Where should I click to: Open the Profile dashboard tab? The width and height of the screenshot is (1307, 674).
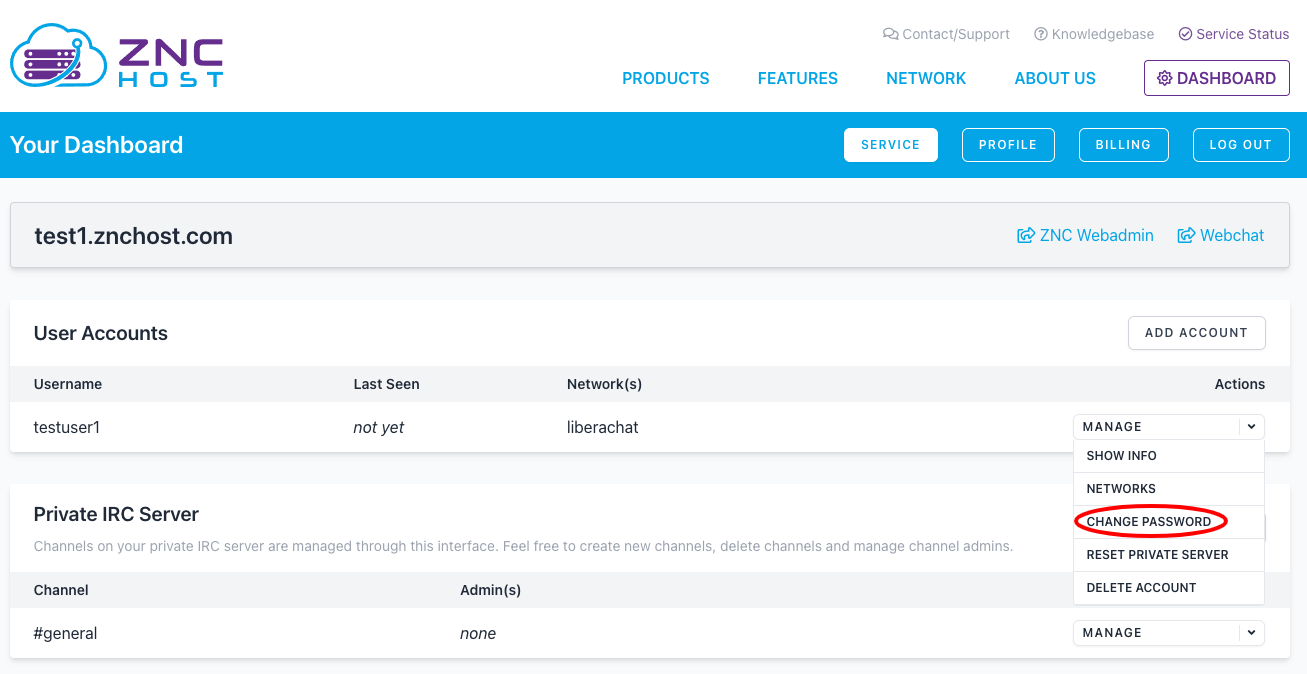coord(1007,145)
